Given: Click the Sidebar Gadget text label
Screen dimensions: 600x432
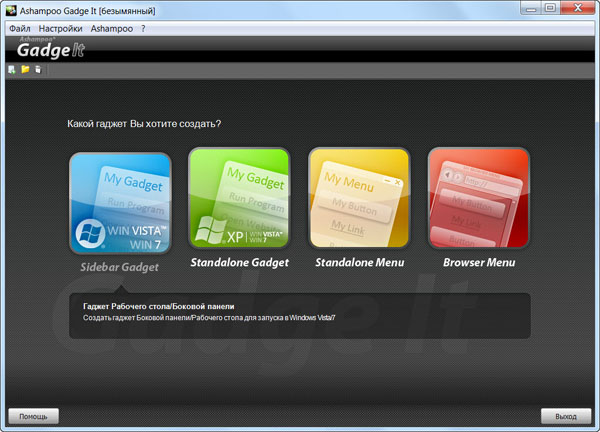Looking at the screenshot, I should tap(120, 268).
